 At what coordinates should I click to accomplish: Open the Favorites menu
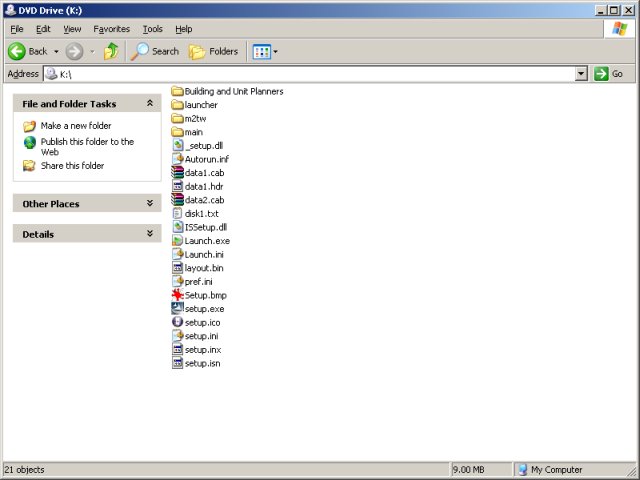pyautogui.click(x=111, y=29)
